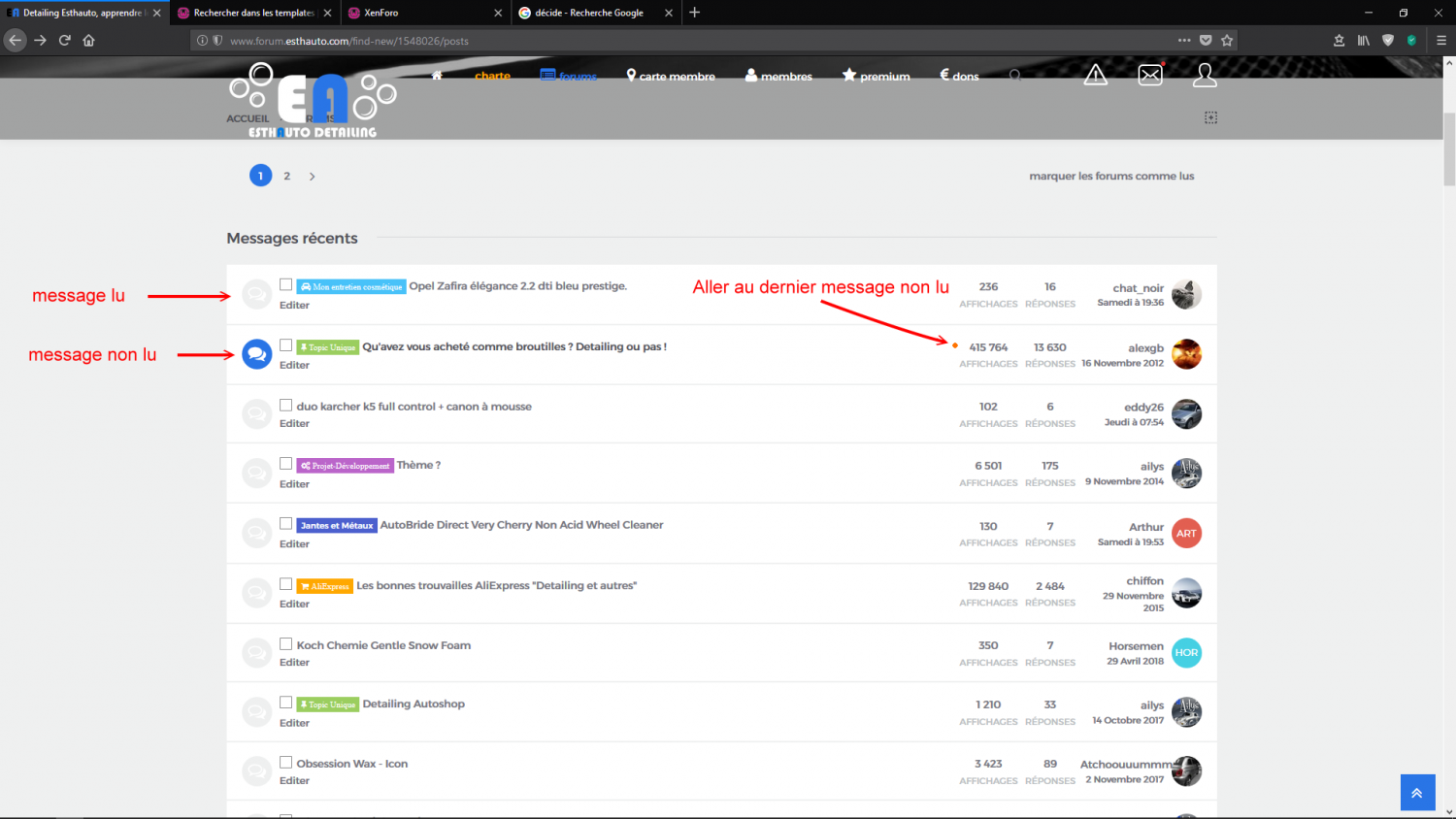Click the home icon in forum navigation
Screen dimensions: 1456x819
(437, 76)
